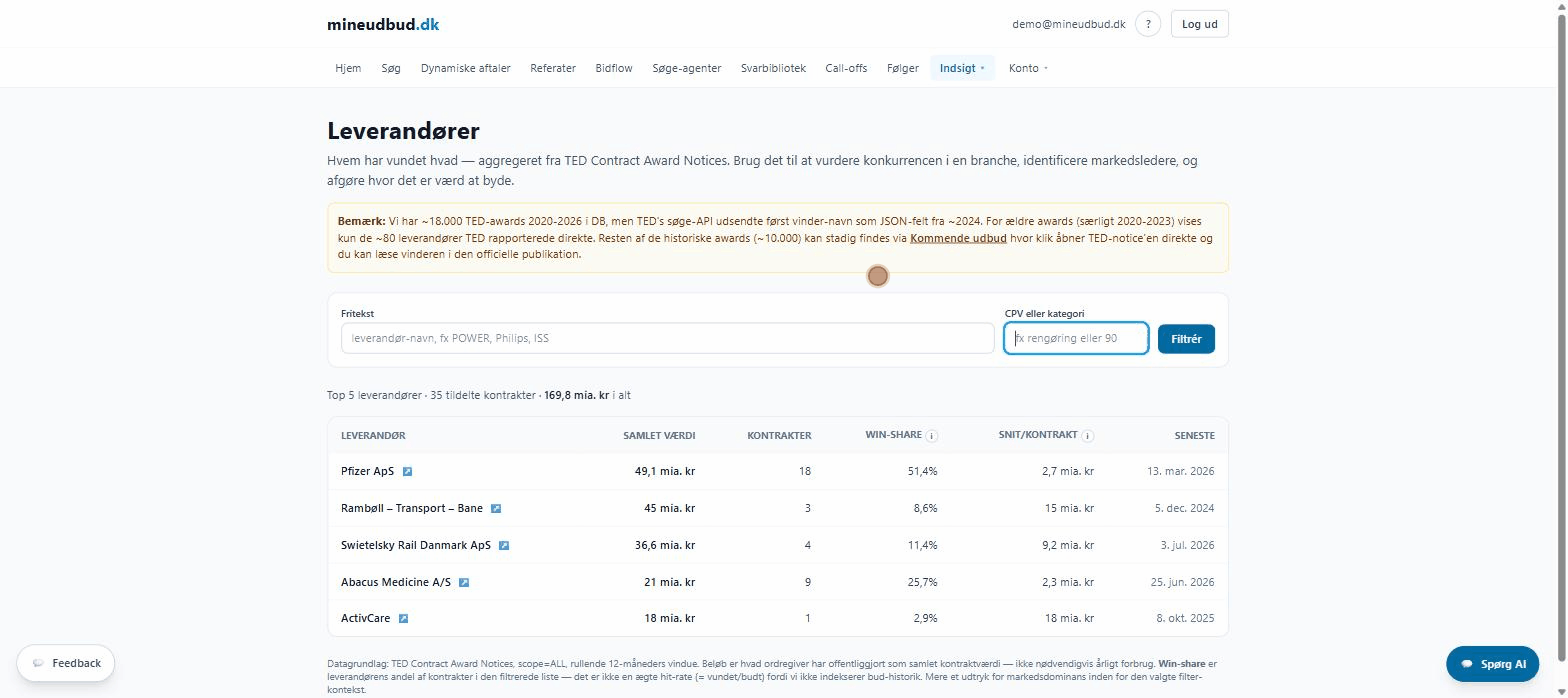This screenshot has height=698, width=1568.
Task: Click the WIN-SHARE column header text
Action: click(894, 436)
